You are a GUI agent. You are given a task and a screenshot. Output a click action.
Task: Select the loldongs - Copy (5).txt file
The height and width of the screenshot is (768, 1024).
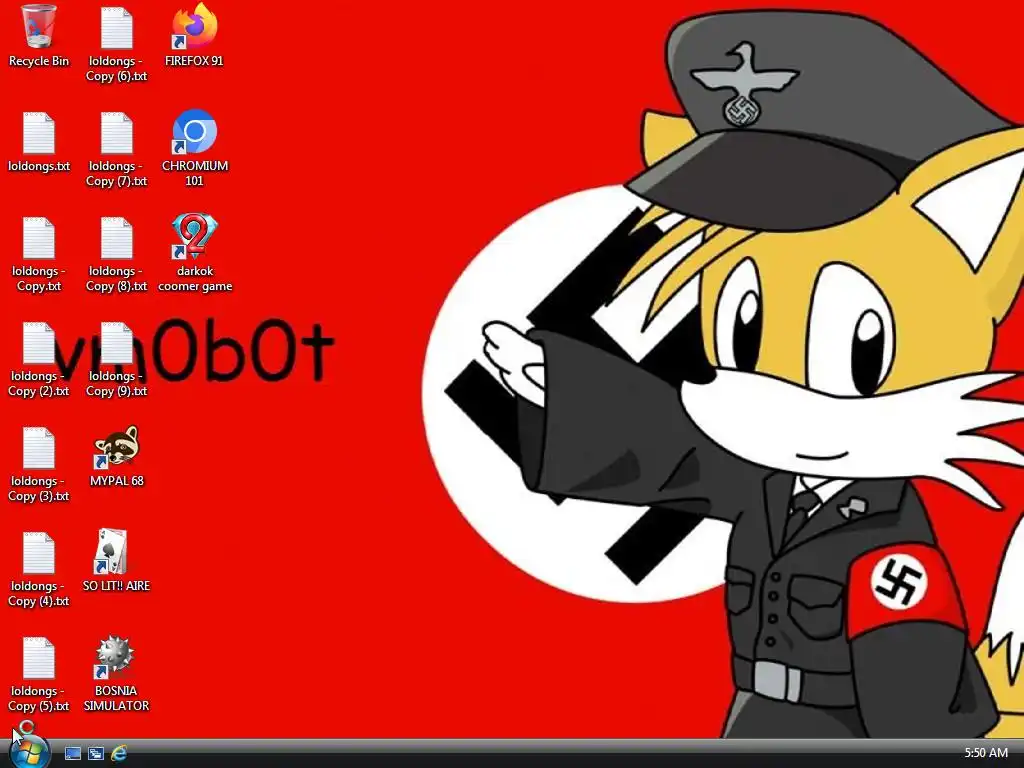[39, 675]
